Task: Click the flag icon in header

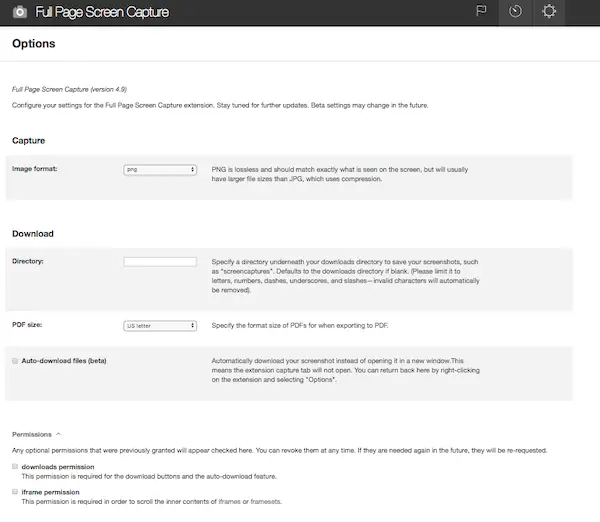Action: [x=479, y=12]
